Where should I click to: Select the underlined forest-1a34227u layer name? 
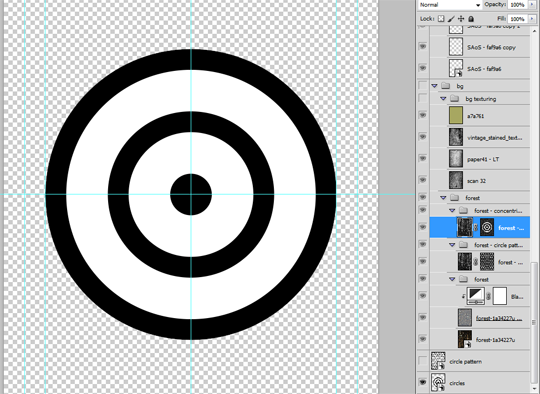click(499, 318)
